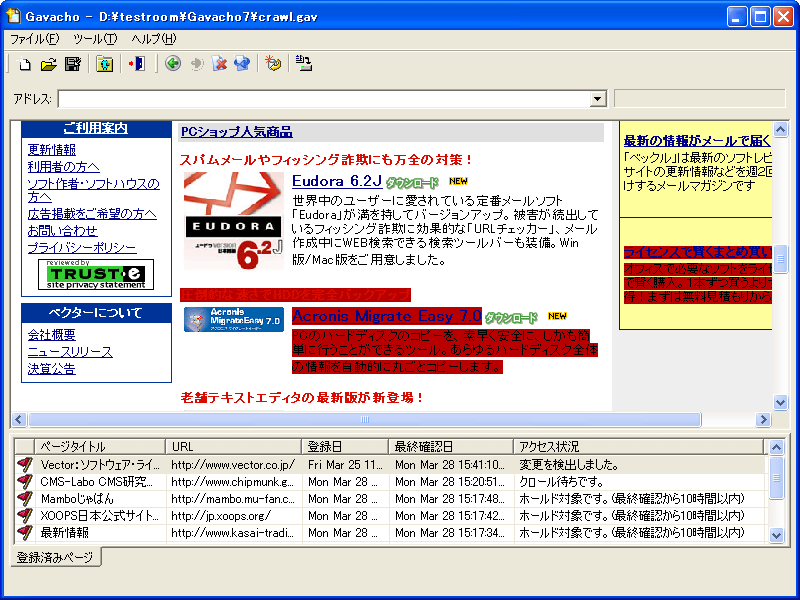Click inside the アドレス address field
The width and height of the screenshot is (800, 600).
pyautogui.click(x=324, y=99)
